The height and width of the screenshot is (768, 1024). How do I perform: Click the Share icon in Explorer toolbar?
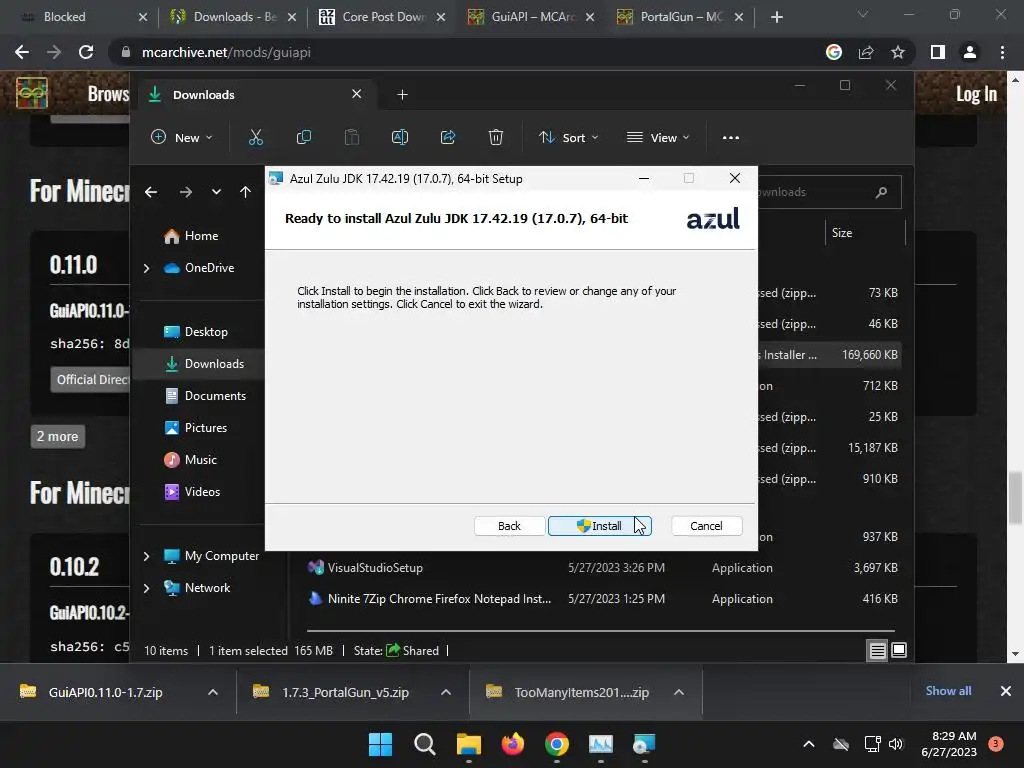448,137
